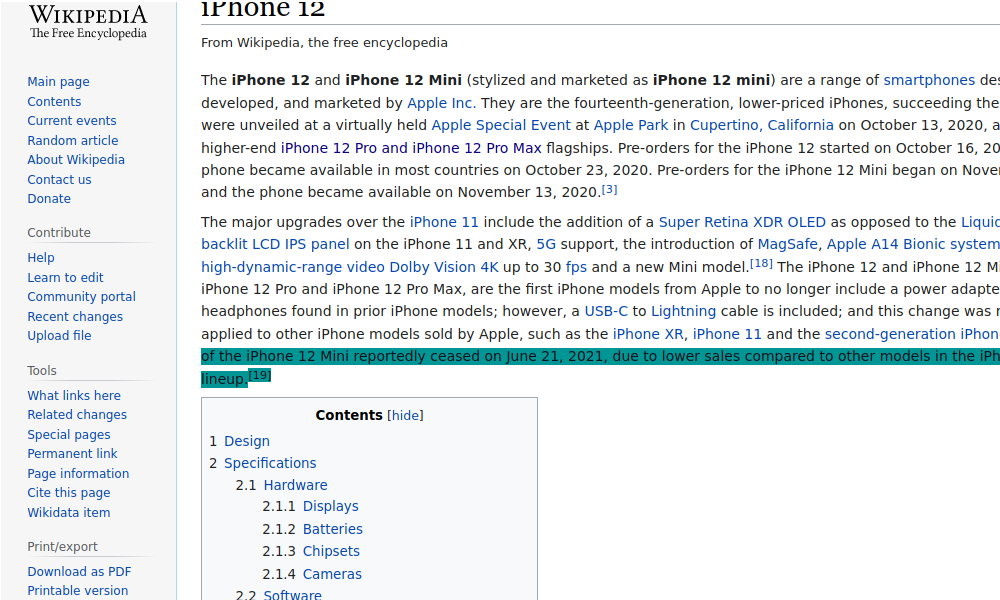Jump to Software subsection in contents

tap(292, 594)
